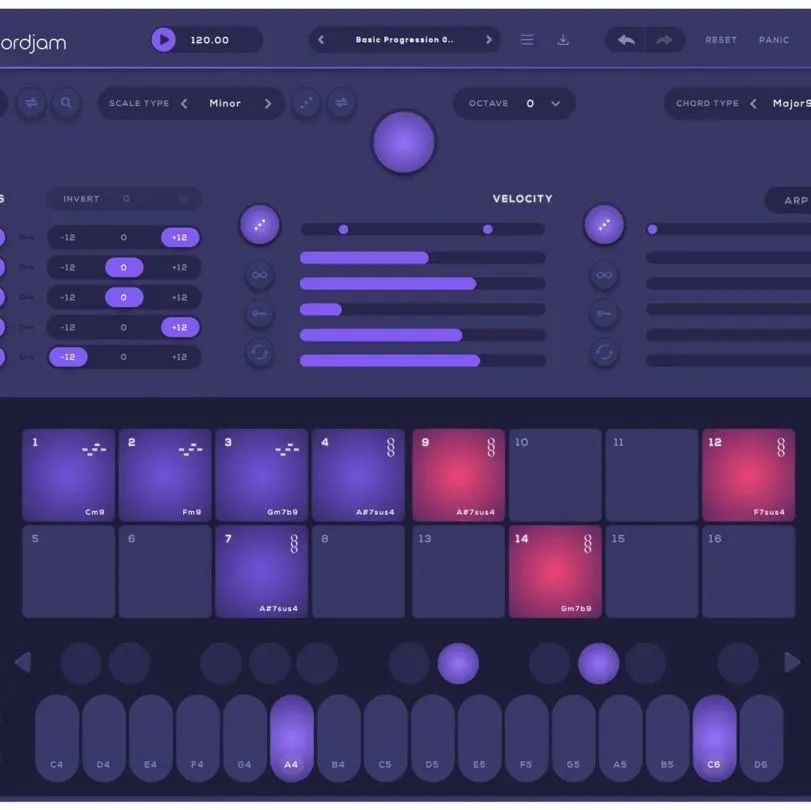Set first voicing row to +12

click(x=179, y=237)
